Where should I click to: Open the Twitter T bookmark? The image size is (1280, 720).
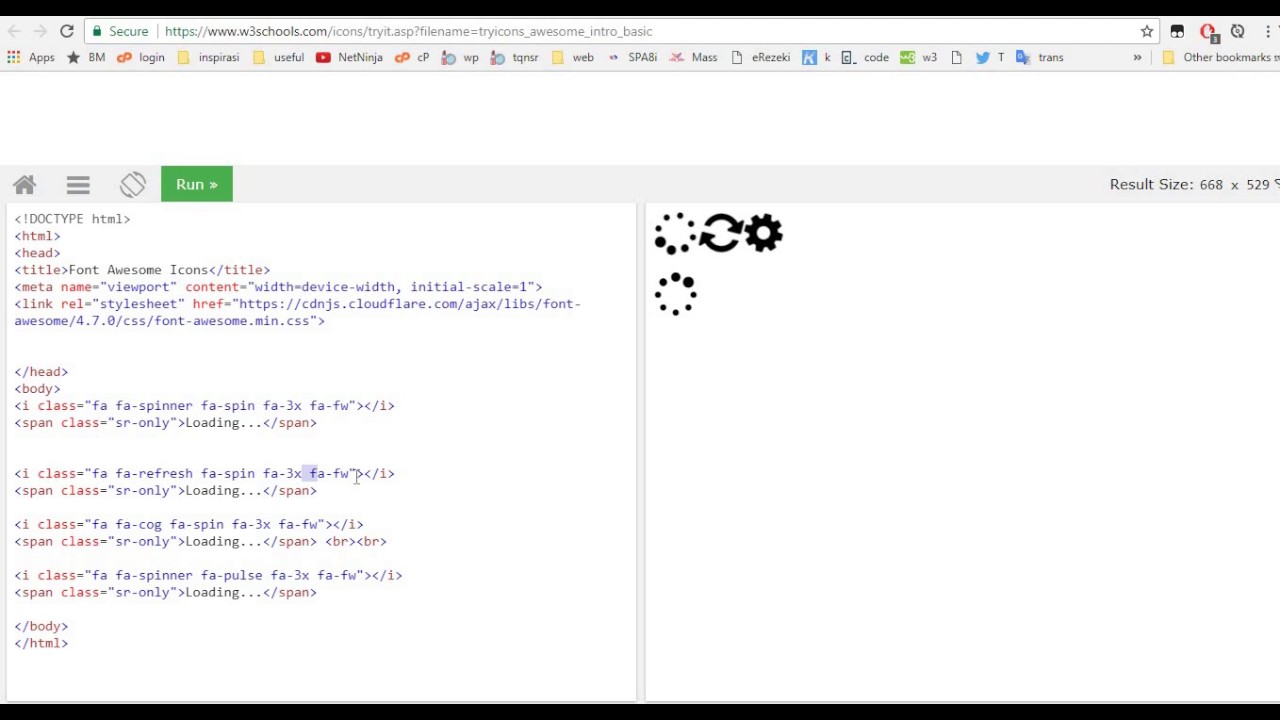(990, 57)
